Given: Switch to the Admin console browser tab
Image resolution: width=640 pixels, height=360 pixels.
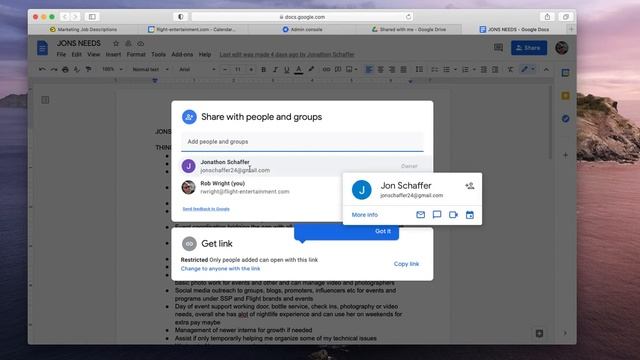Looking at the screenshot, I should (x=302, y=29).
